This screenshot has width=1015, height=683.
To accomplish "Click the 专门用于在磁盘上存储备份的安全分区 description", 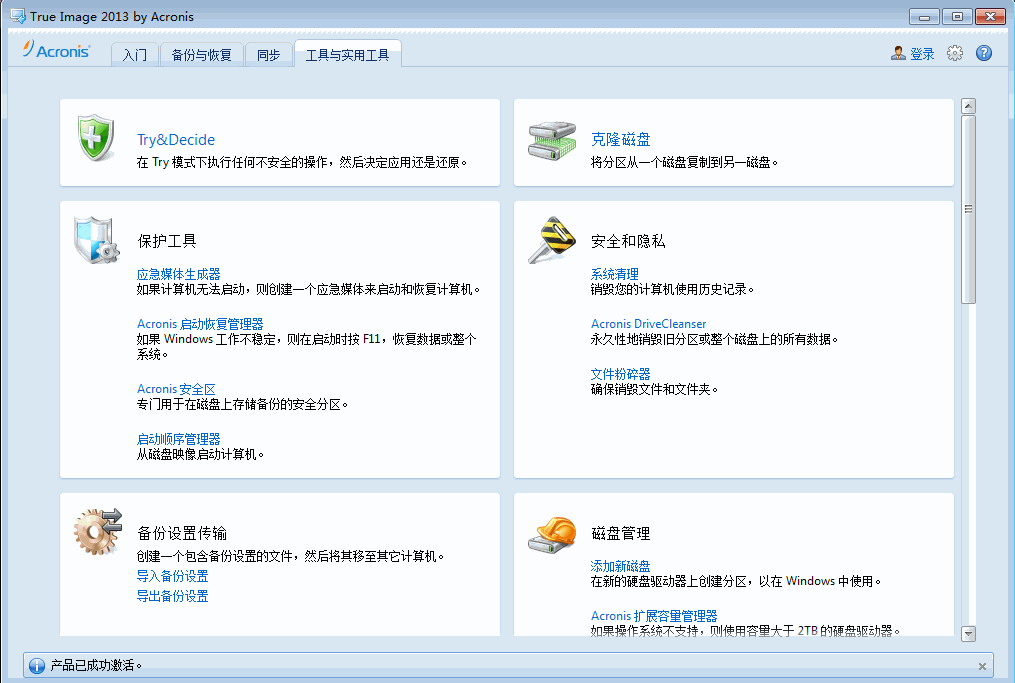I will (243, 405).
